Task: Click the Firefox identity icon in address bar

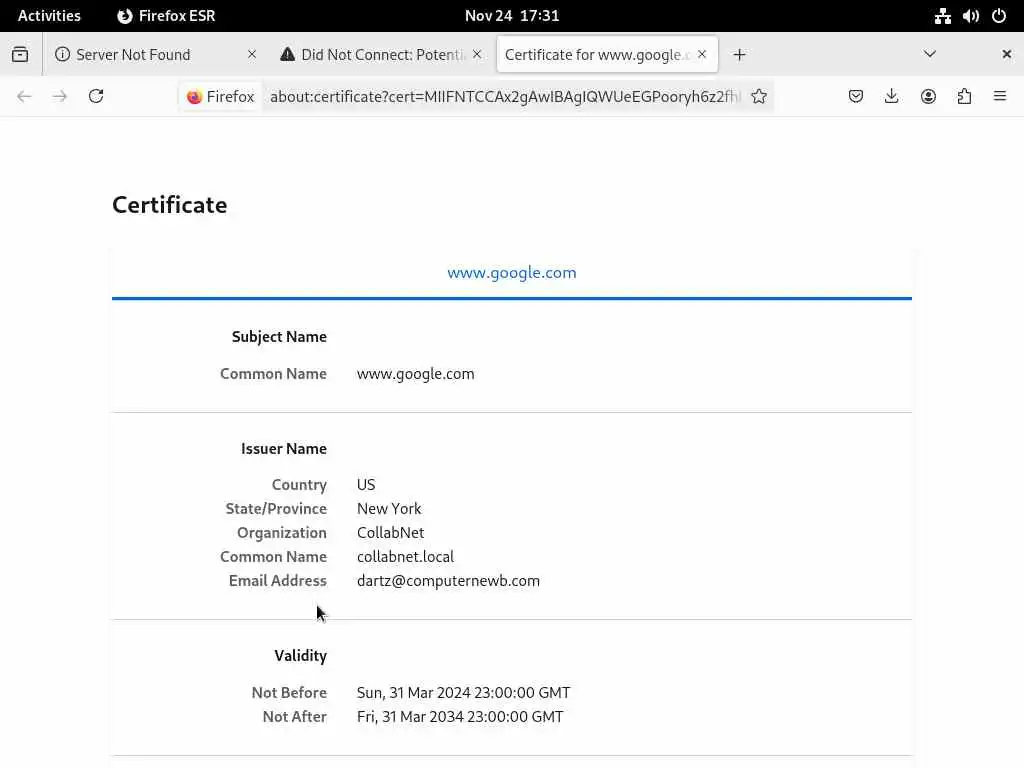Action: coord(220,97)
